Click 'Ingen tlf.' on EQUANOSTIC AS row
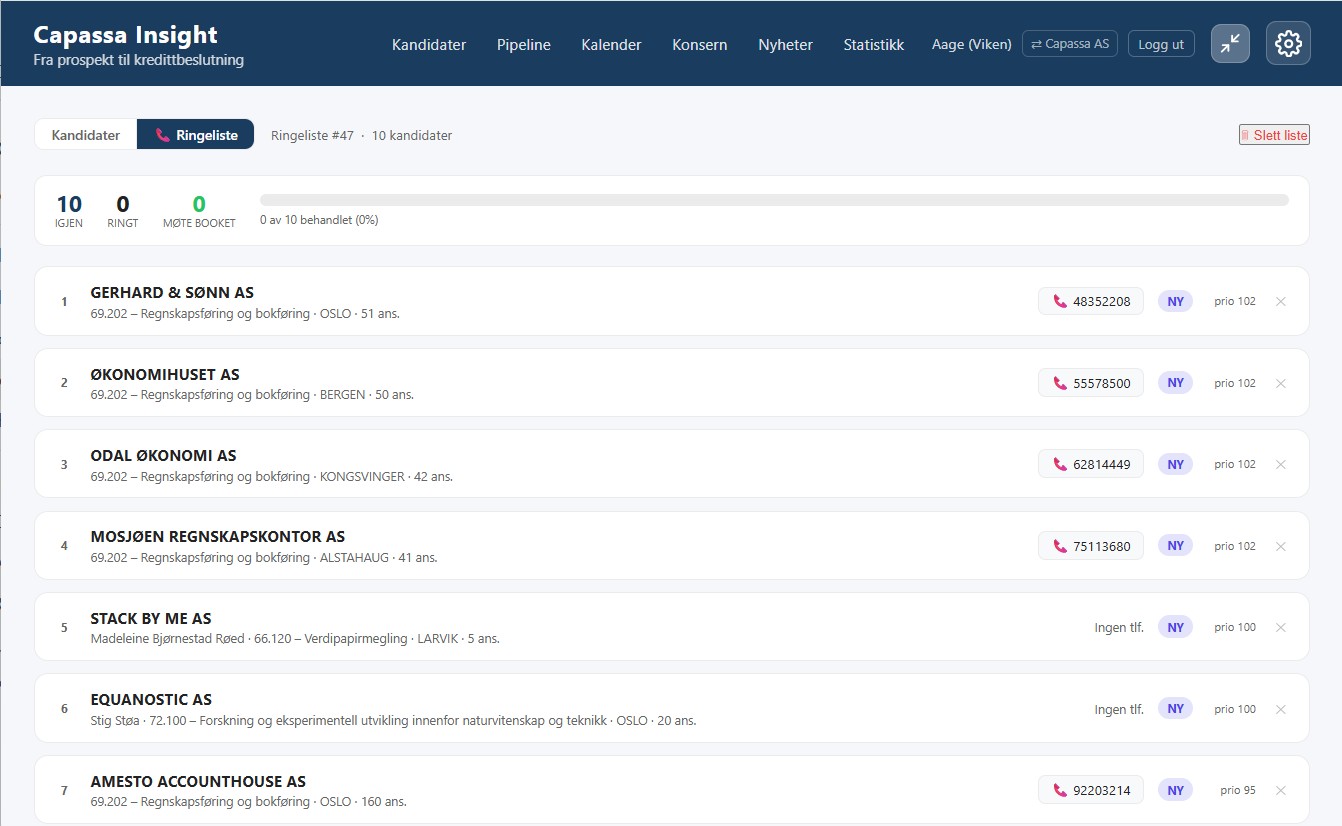The height and width of the screenshot is (826, 1342). point(1119,709)
